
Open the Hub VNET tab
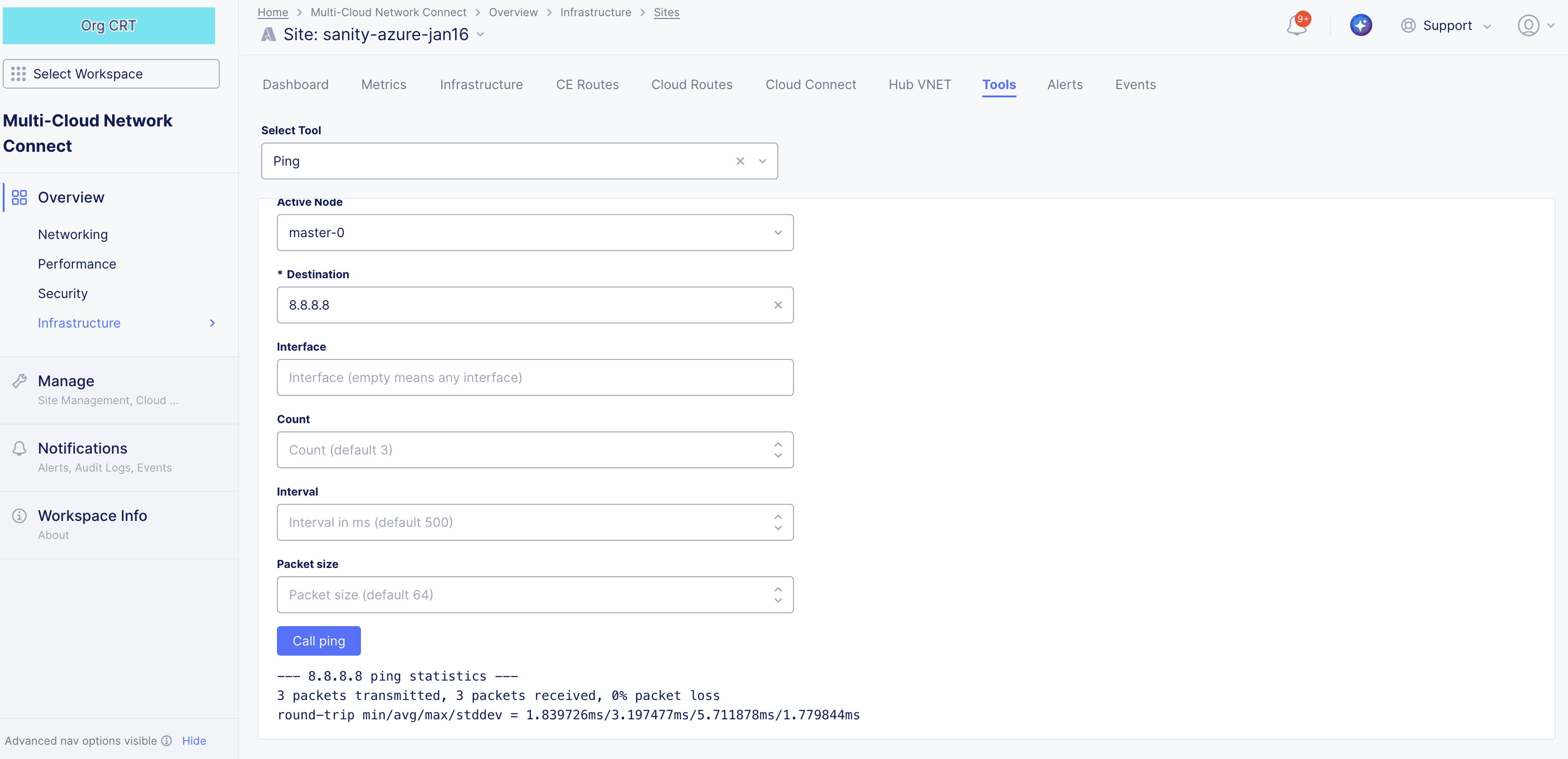pyautogui.click(x=919, y=84)
